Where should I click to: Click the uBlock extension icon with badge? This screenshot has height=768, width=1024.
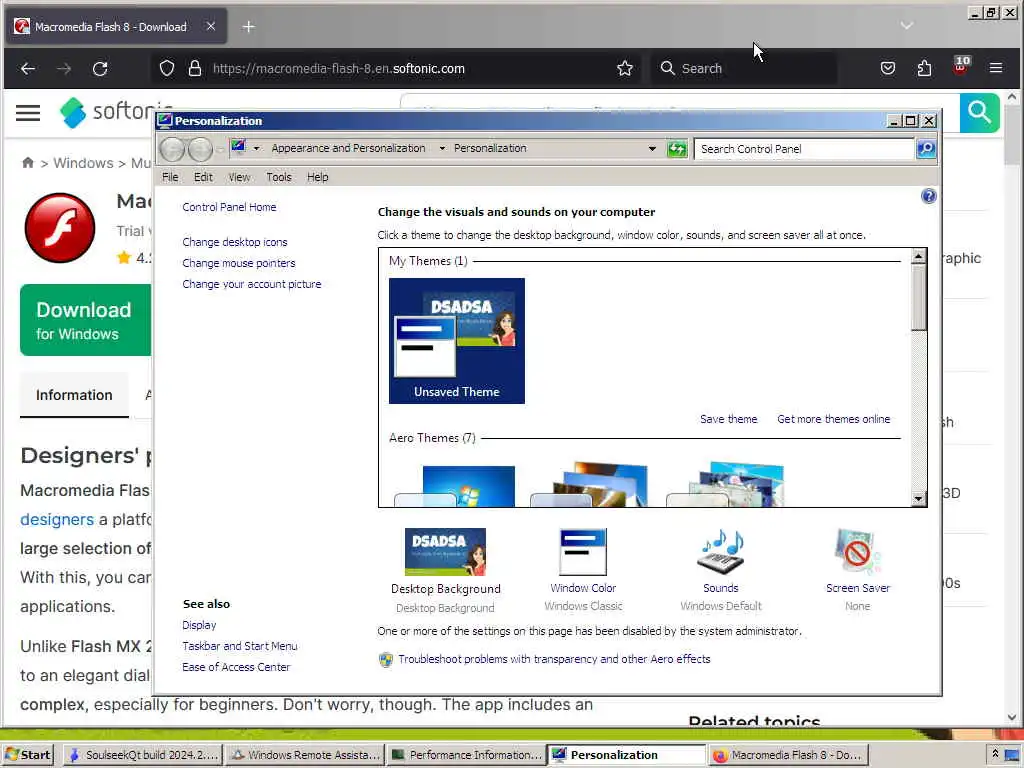[x=961, y=67]
